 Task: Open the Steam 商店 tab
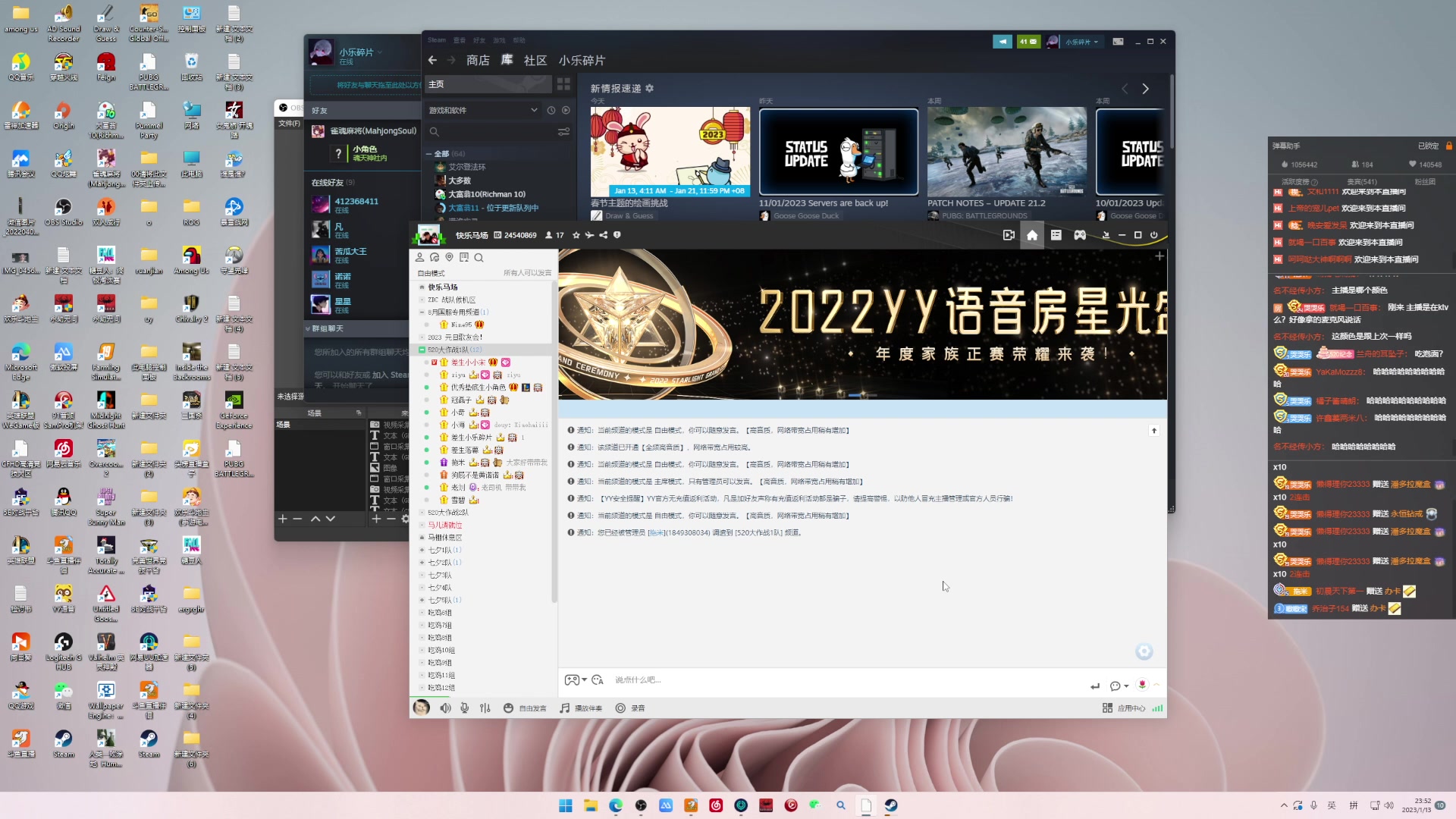tap(478, 60)
